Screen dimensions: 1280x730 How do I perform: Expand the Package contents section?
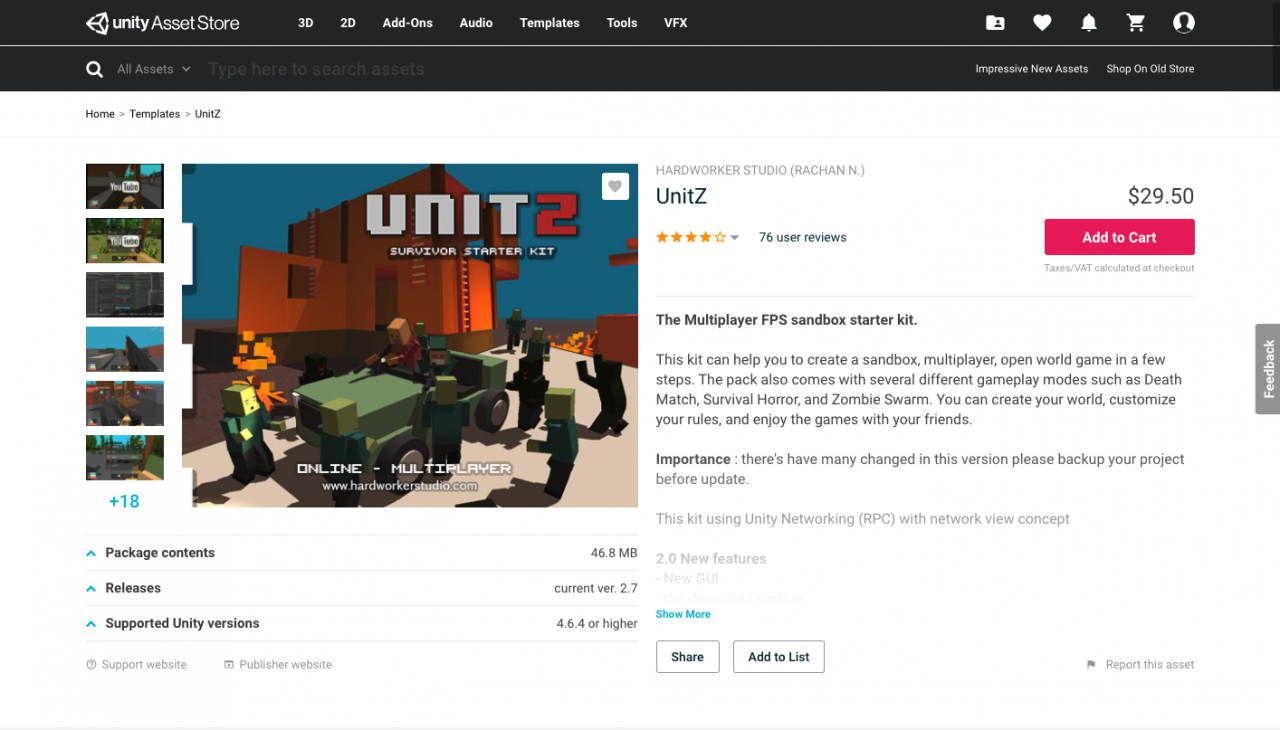pos(362,553)
